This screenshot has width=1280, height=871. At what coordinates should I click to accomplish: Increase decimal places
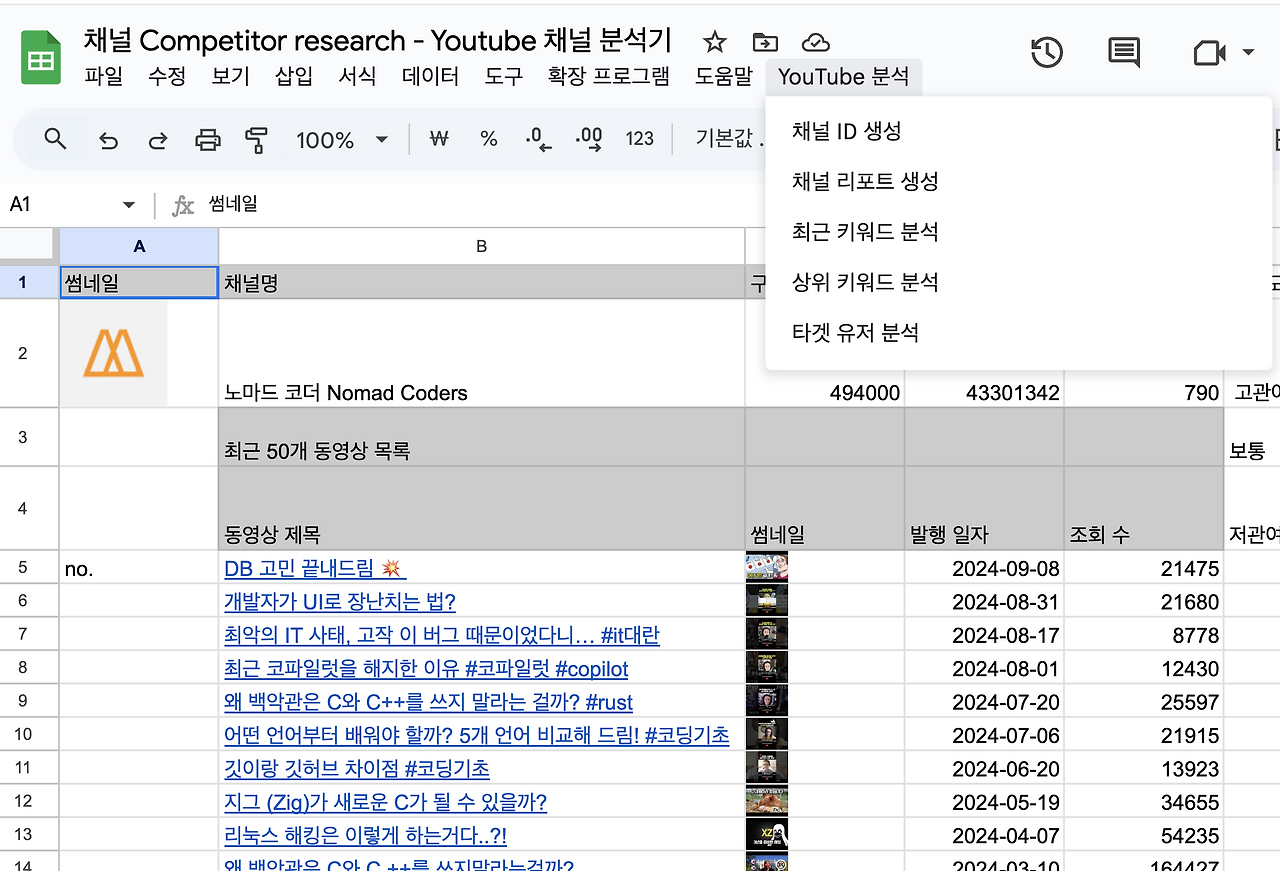pos(589,139)
